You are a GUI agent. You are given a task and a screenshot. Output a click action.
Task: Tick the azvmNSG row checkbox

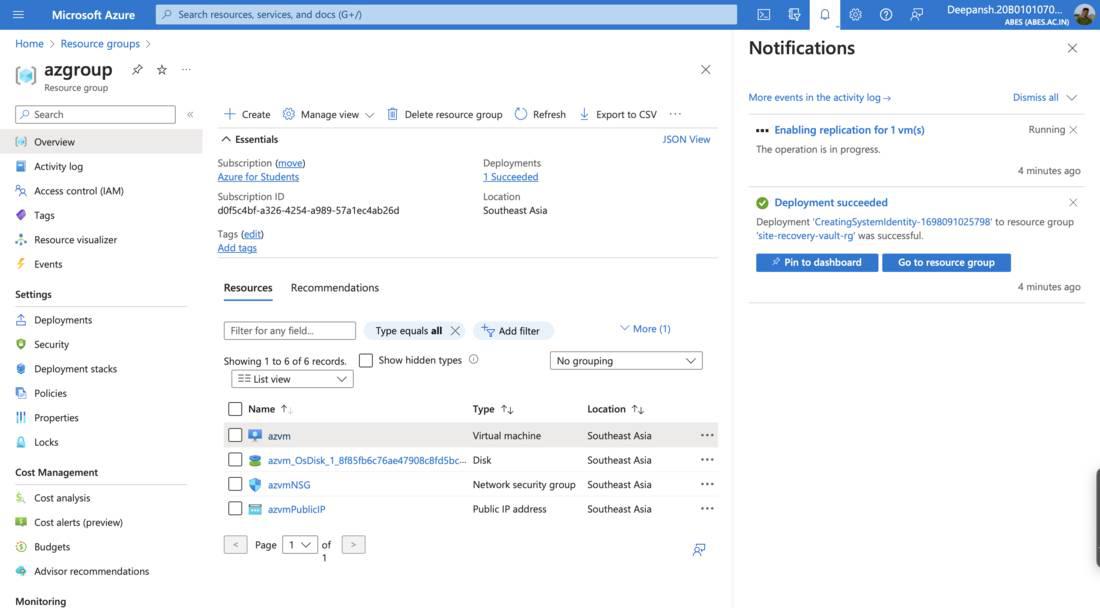tap(235, 484)
